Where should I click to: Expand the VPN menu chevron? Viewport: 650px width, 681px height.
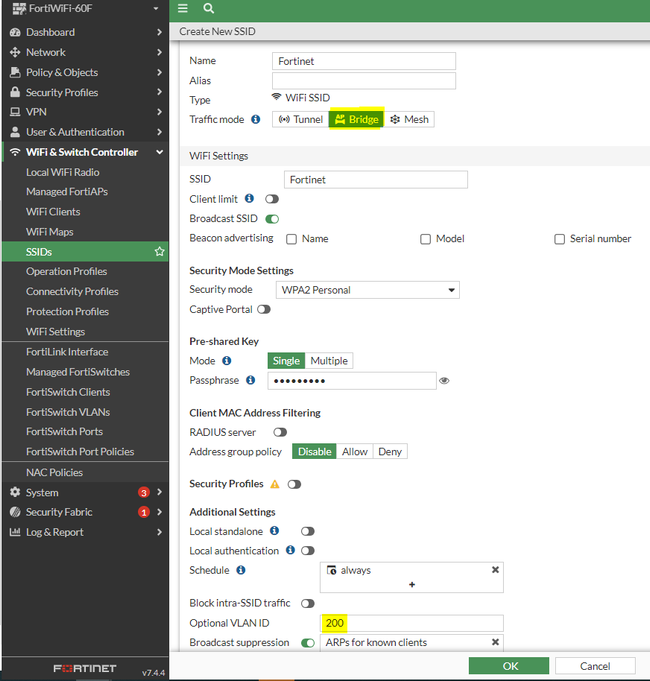159,112
